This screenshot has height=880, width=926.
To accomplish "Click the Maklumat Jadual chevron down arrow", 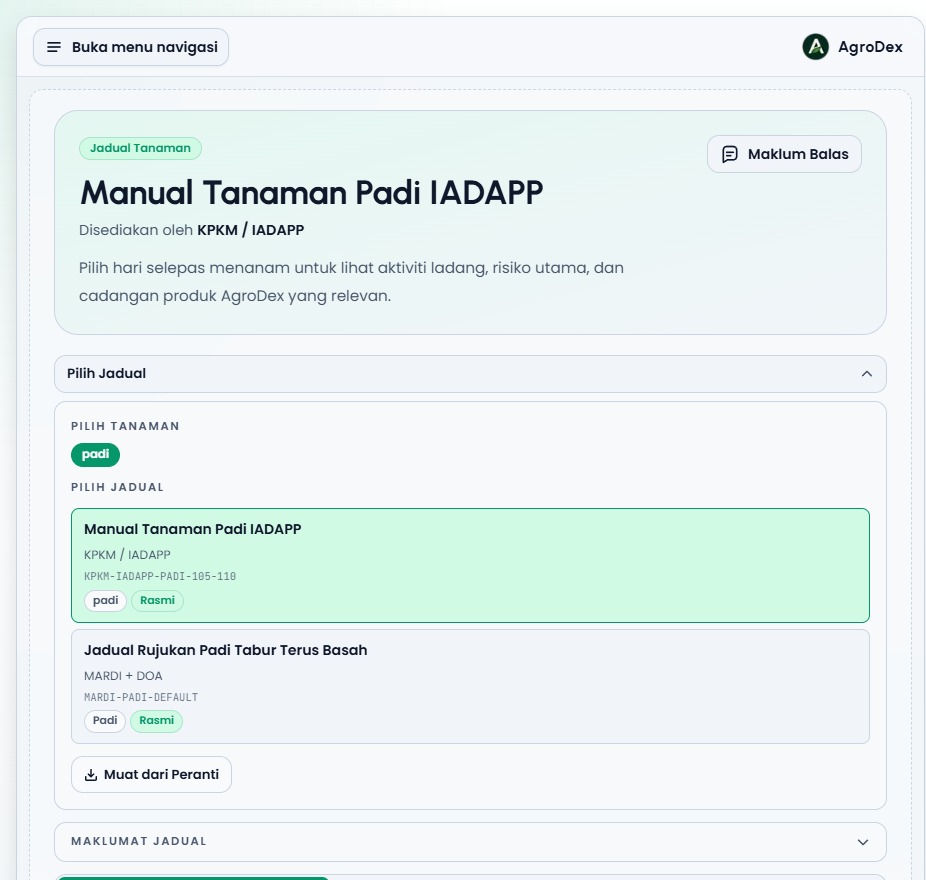I will coord(863,842).
